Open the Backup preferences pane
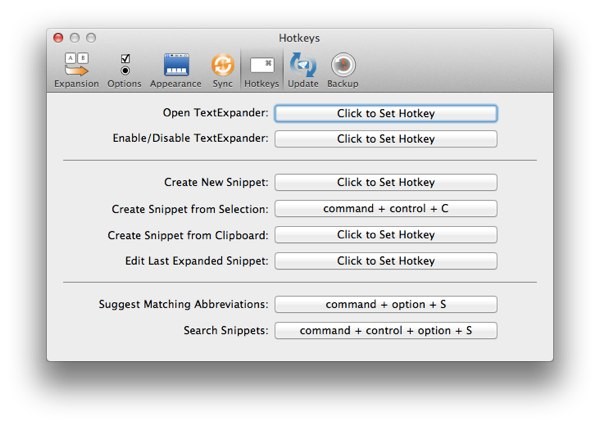The width and height of the screenshot is (600, 426). click(343, 70)
